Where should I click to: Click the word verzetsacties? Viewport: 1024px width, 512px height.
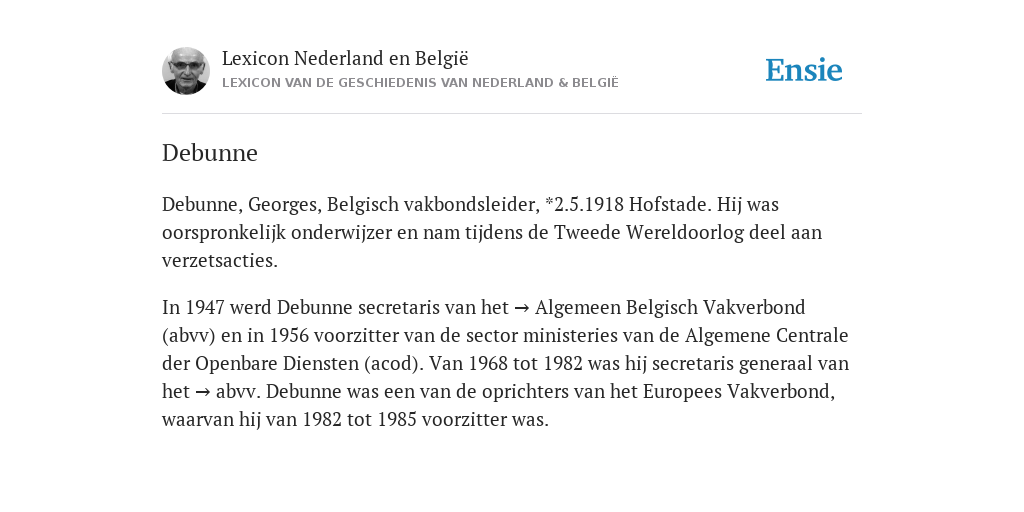[x=219, y=261]
